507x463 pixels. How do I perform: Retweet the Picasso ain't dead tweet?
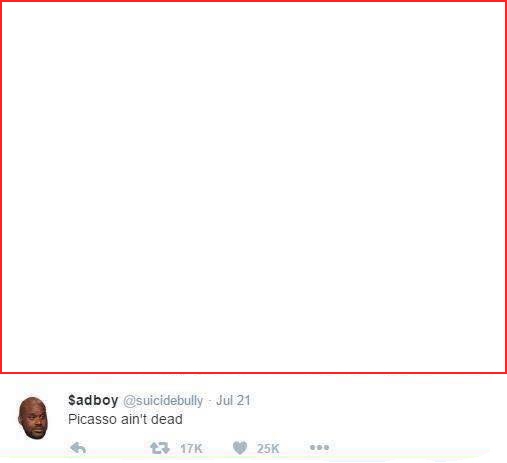160,448
